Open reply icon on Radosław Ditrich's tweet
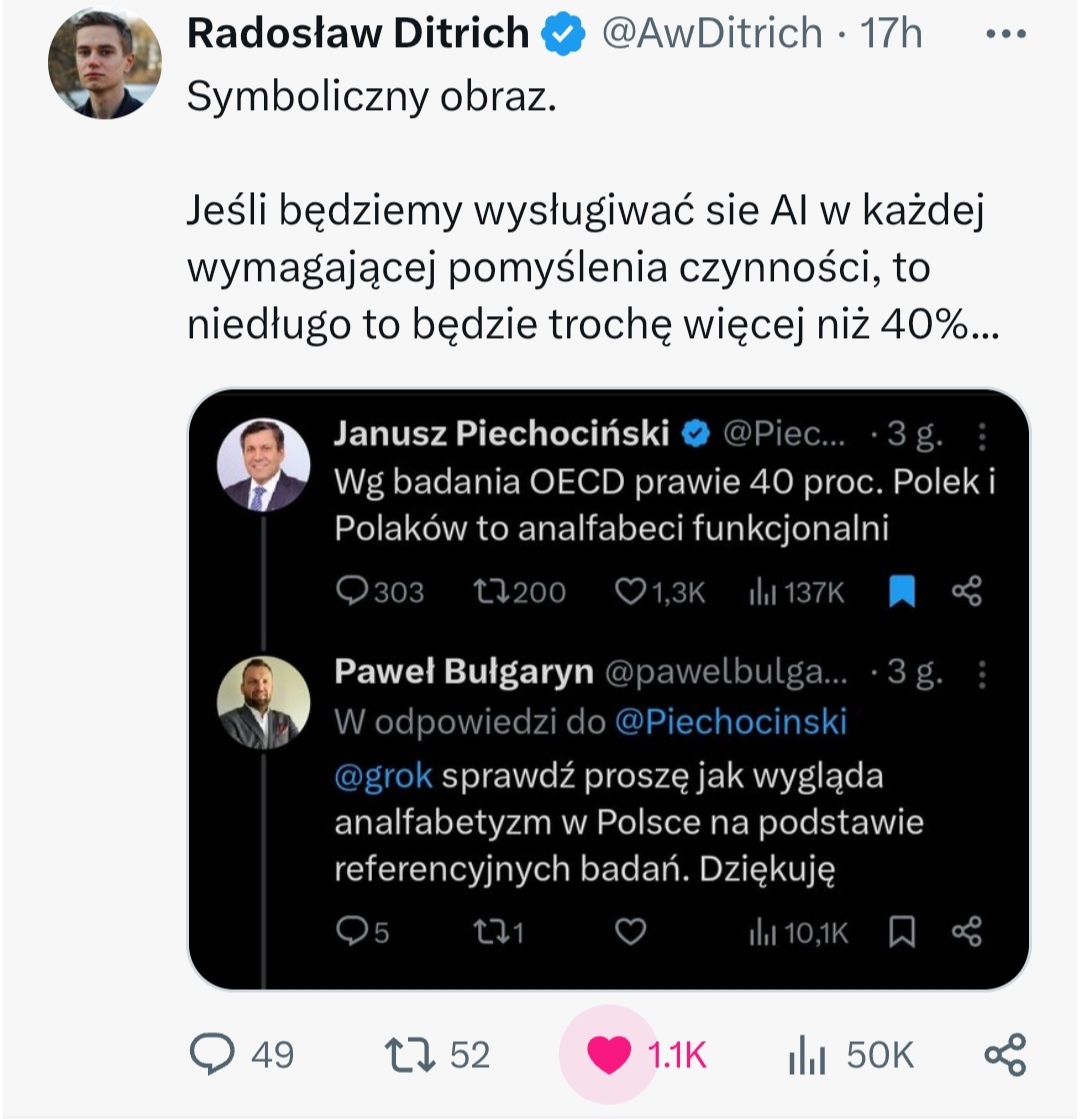This screenshot has height=1119, width=1080. tap(210, 1054)
